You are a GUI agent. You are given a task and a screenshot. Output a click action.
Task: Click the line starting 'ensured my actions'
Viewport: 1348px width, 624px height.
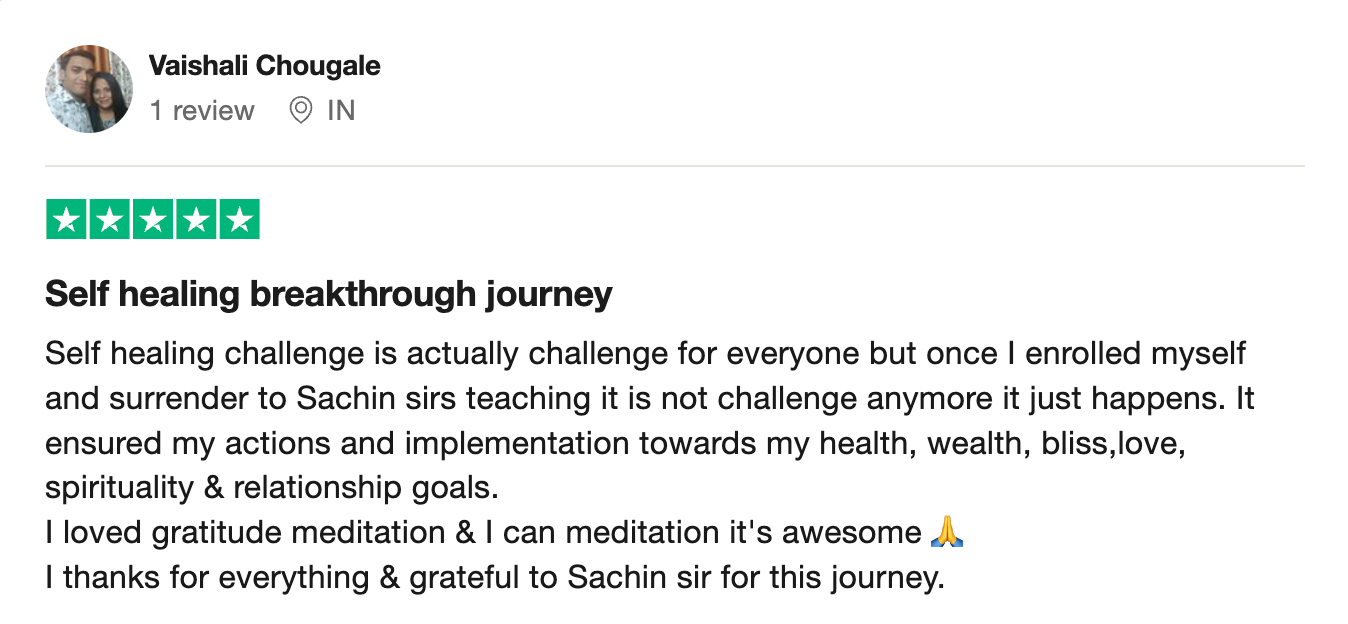615,444
